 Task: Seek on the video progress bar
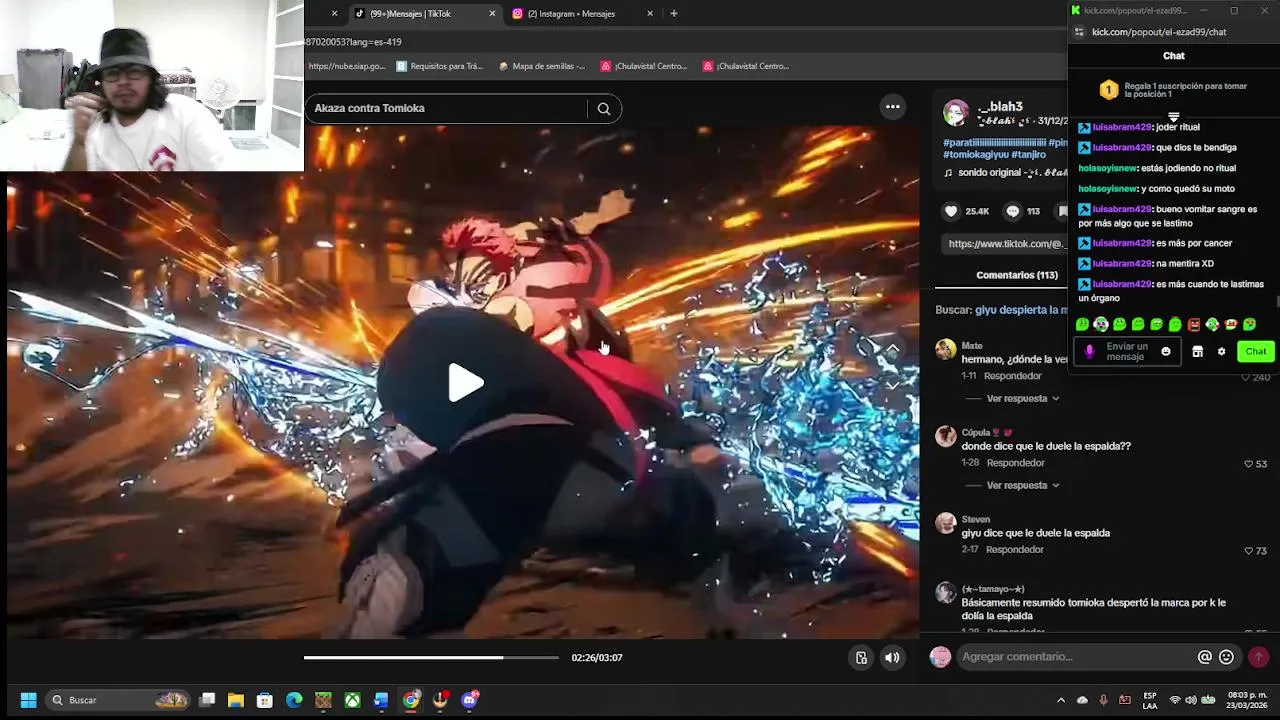click(431, 657)
